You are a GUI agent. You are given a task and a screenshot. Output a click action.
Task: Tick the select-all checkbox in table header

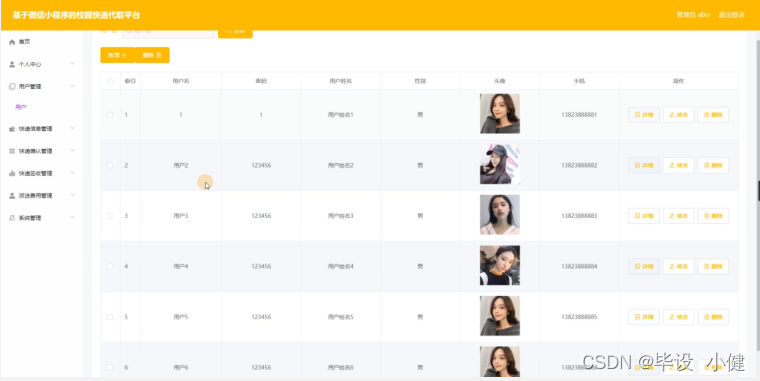coord(111,81)
